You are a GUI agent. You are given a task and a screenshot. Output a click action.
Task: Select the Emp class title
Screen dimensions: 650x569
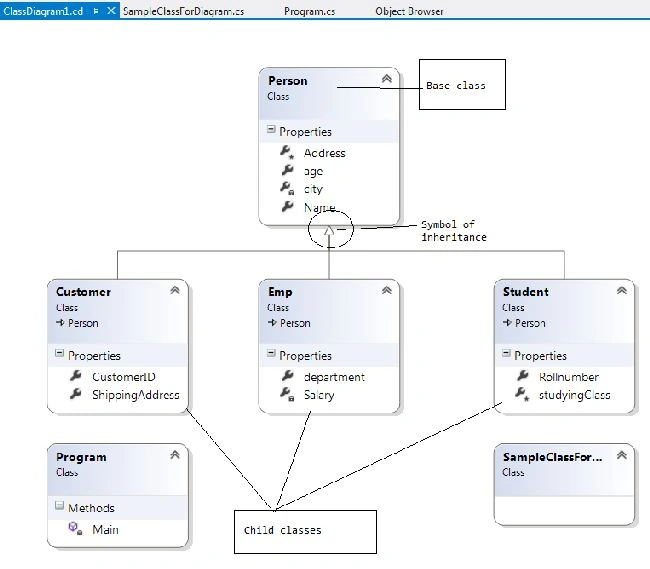(x=280, y=292)
